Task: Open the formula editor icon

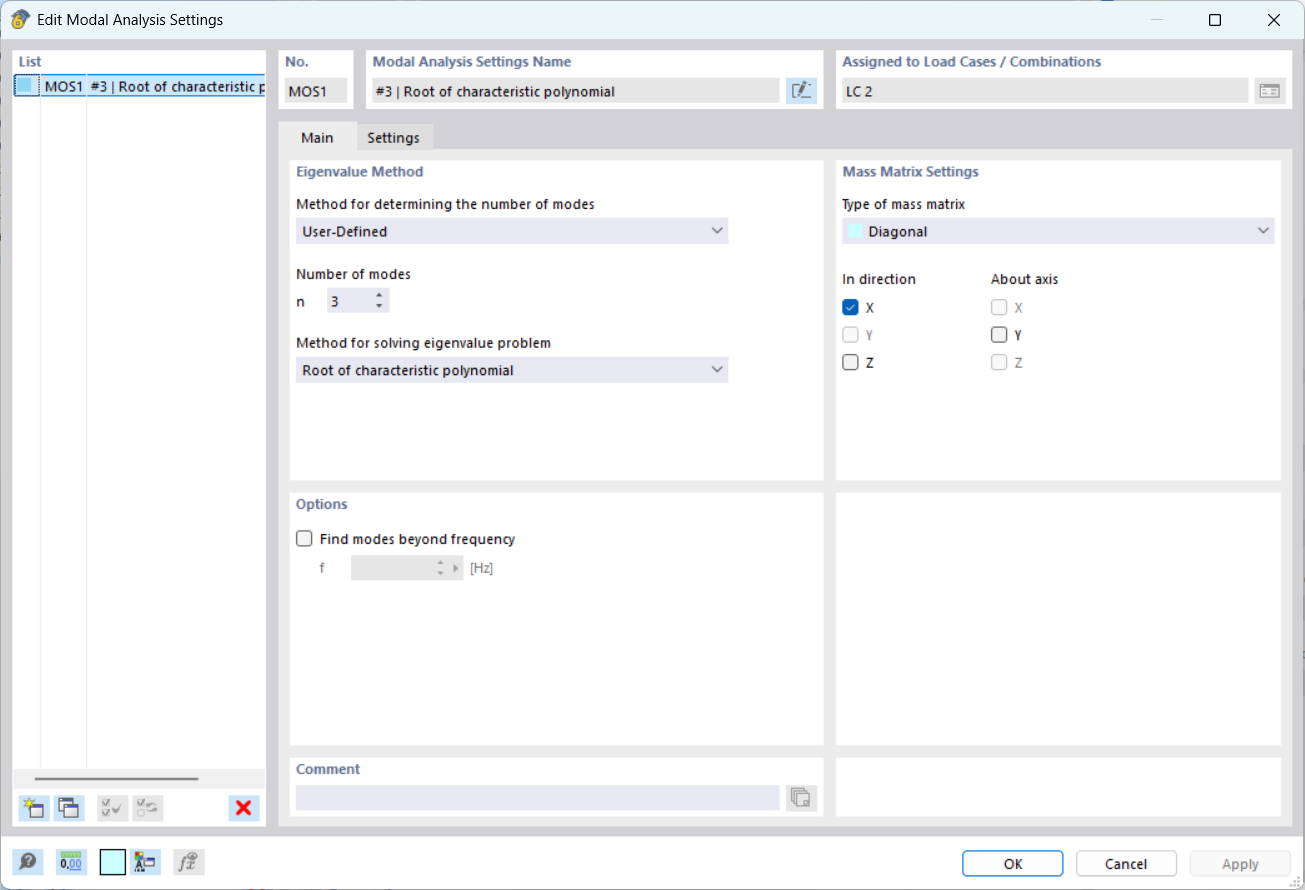Action: point(188,861)
